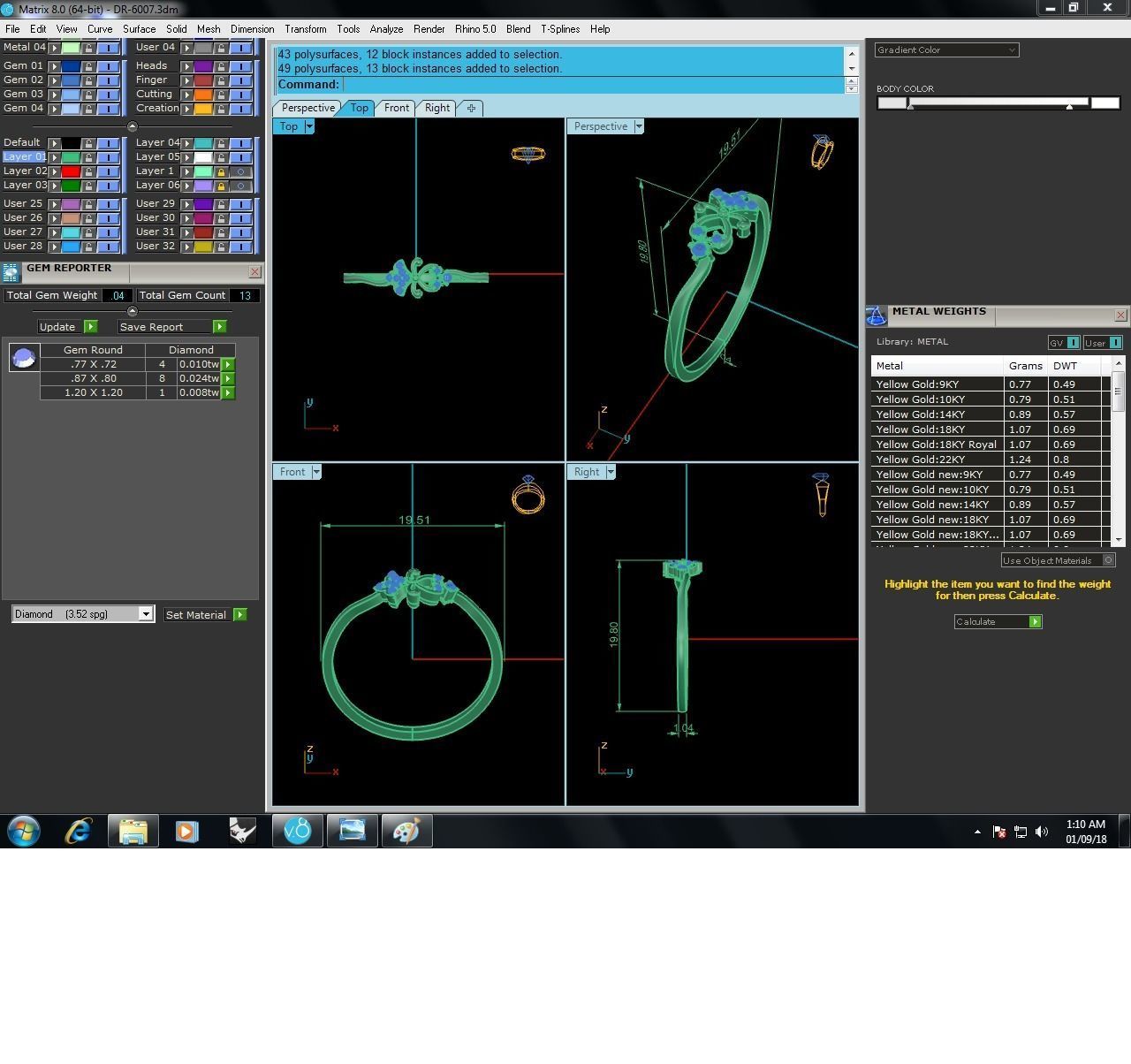Click the lock icon for Gem 01 layer

88,66
